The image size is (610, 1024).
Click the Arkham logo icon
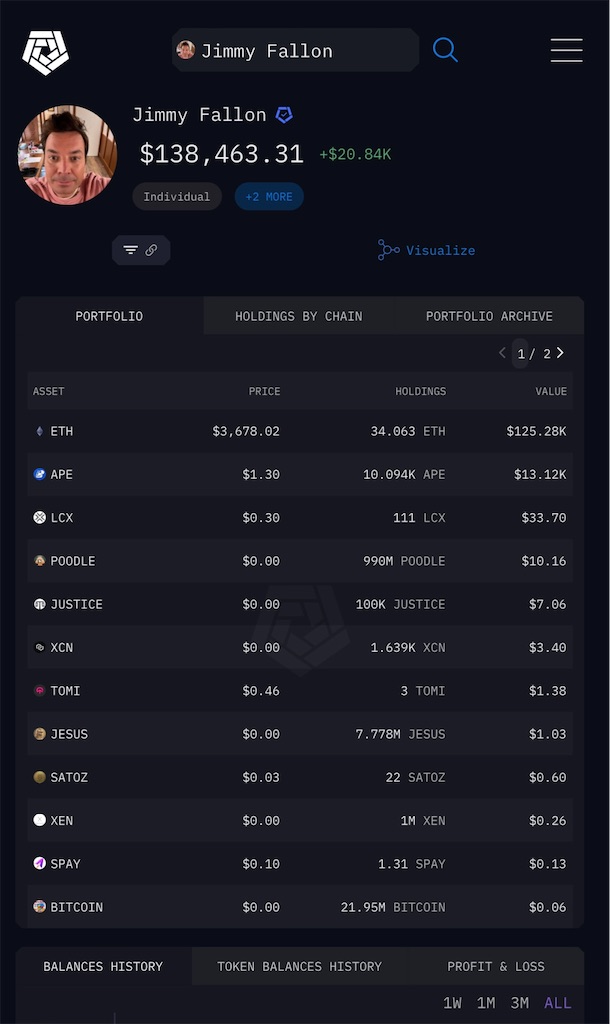click(x=45, y=52)
